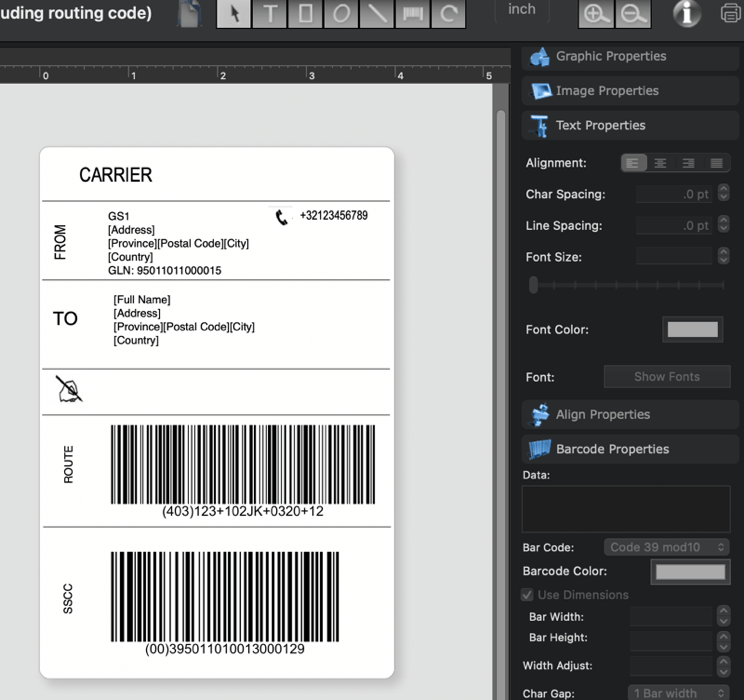Image resolution: width=744 pixels, height=700 pixels.
Task: Click the Bar Width input field
Action: (671, 616)
